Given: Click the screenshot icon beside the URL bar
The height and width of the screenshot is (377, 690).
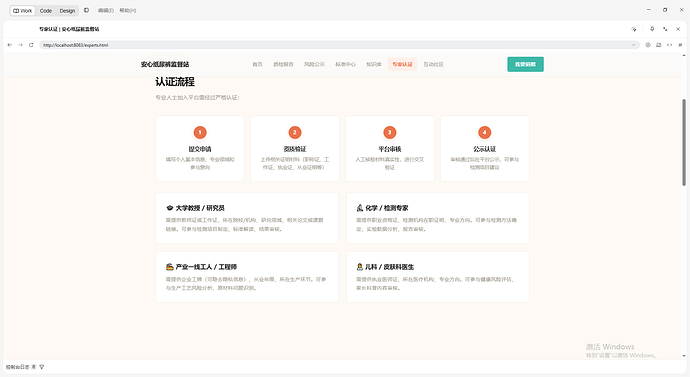Looking at the screenshot, I should [659, 45].
